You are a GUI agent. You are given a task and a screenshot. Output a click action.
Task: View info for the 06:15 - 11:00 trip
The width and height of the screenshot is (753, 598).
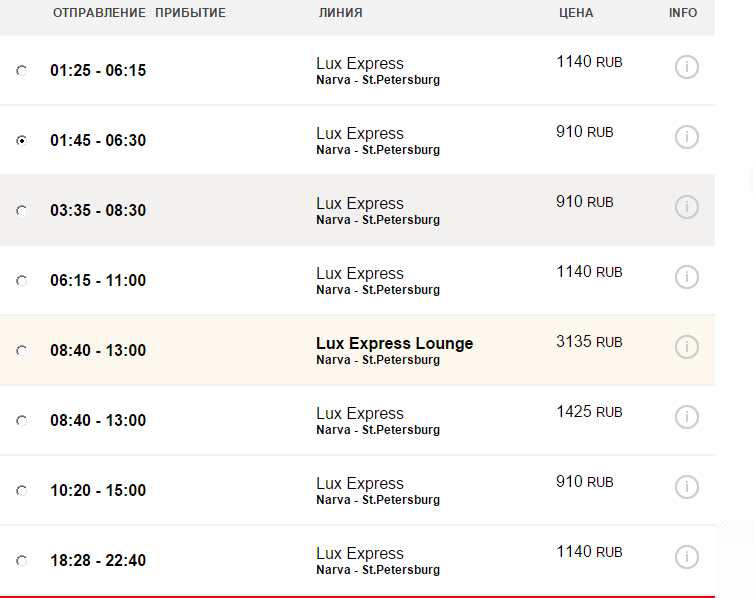pos(687,277)
